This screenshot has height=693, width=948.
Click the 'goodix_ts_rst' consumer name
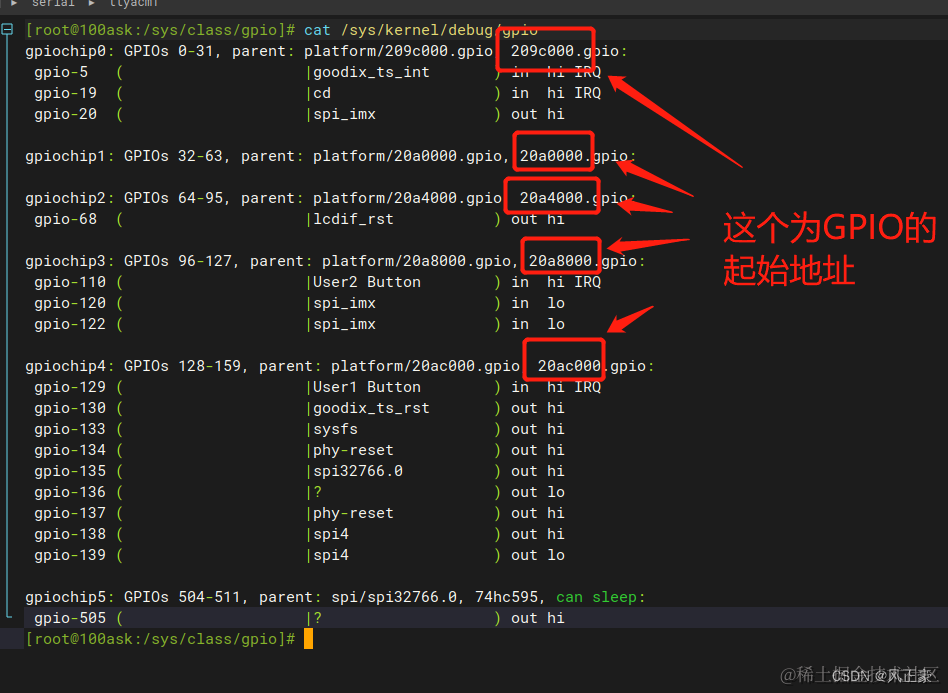point(371,408)
